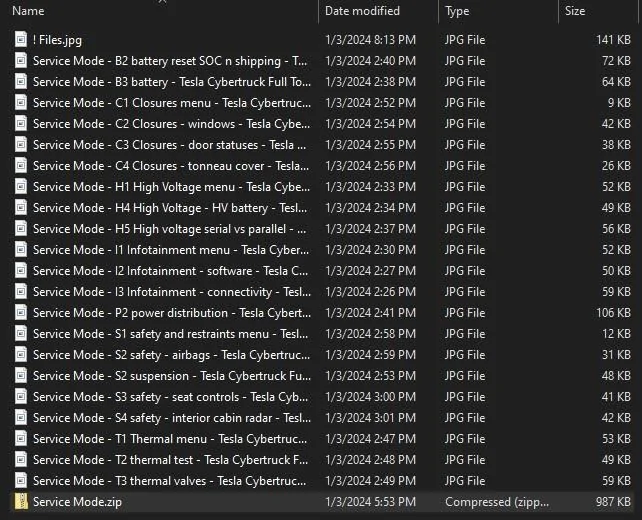Click the file icon for B2 battery reset SOC

(21, 61)
